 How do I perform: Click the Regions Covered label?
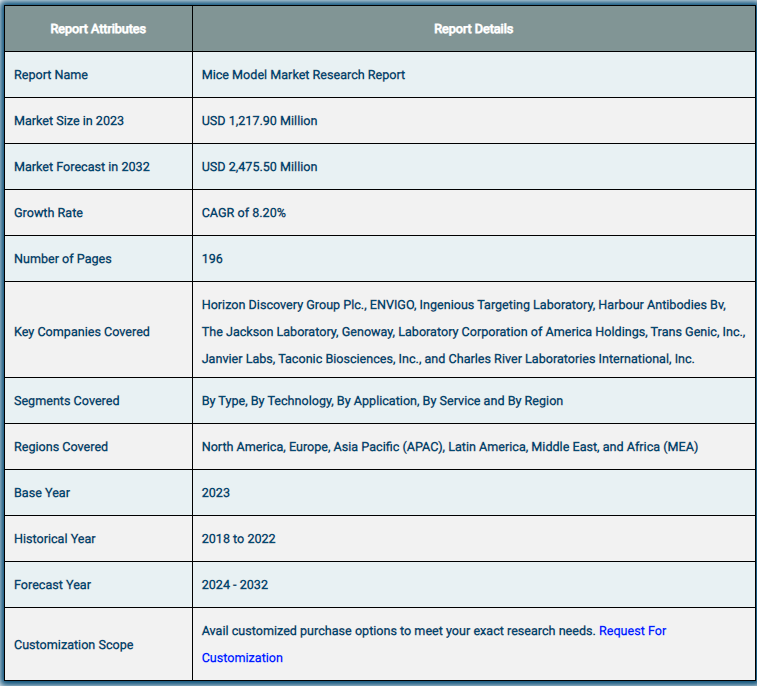click(61, 447)
